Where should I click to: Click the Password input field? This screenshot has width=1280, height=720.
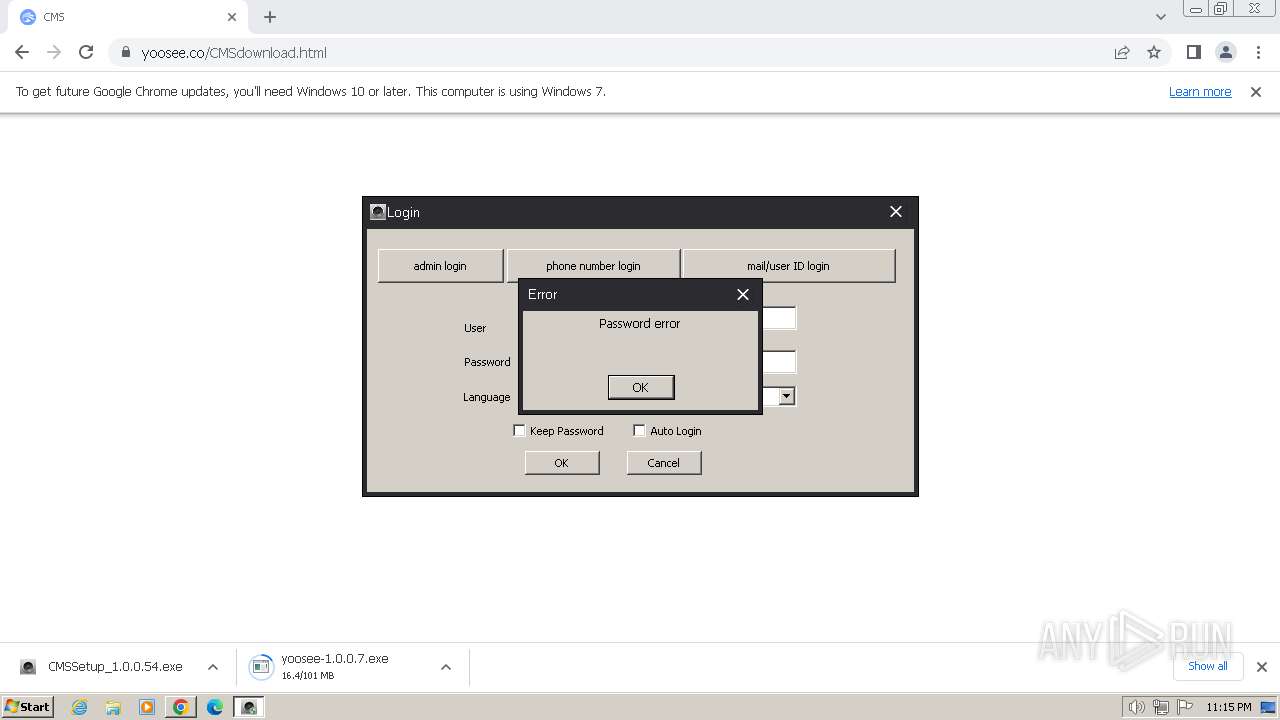tap(779, 362)
